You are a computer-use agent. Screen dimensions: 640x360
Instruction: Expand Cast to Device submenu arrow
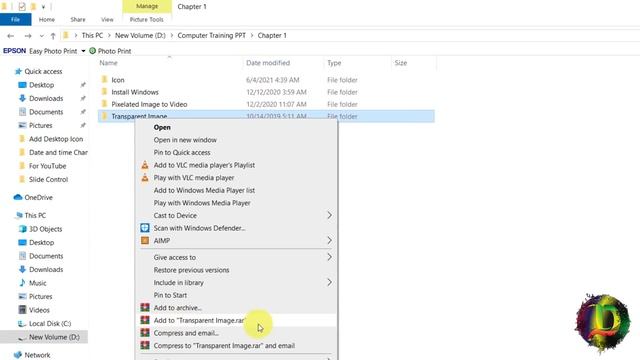[x=329, y=215]
